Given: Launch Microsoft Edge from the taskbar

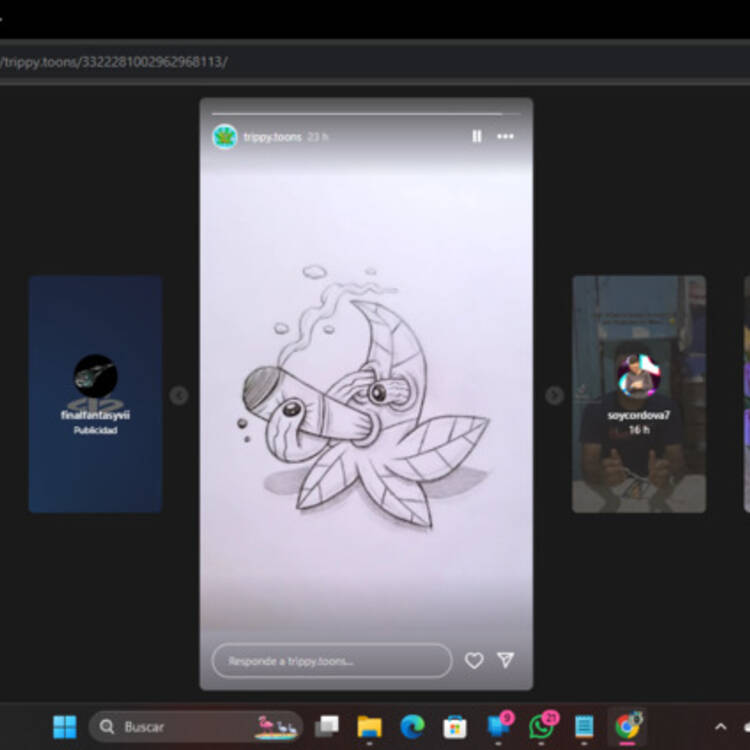Looking at the screenshot, I should click(412, 727).
